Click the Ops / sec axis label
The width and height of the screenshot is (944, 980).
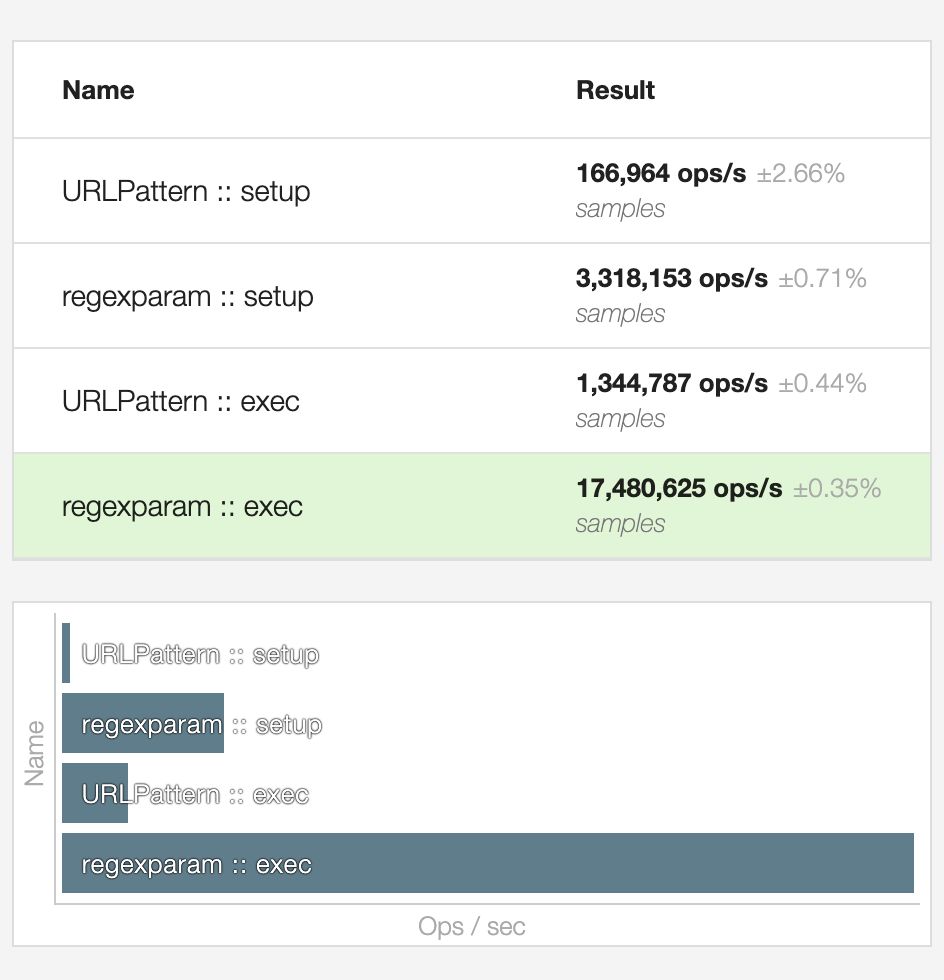472,926
